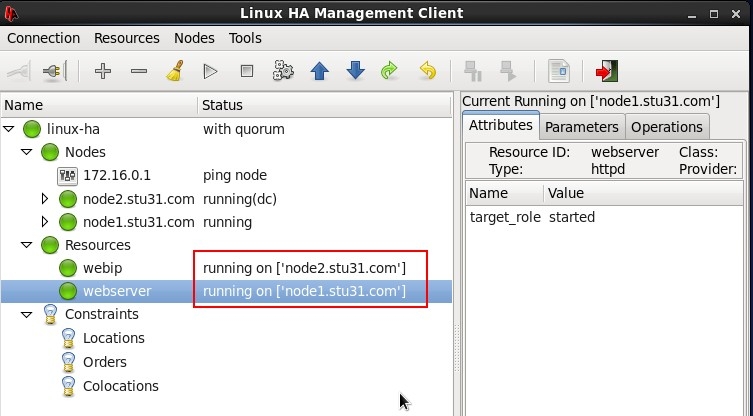Image resolution: width=753 pixels, height=416 pixels.
Task: Click the Name column header in tree
Action: coord(99,105)
